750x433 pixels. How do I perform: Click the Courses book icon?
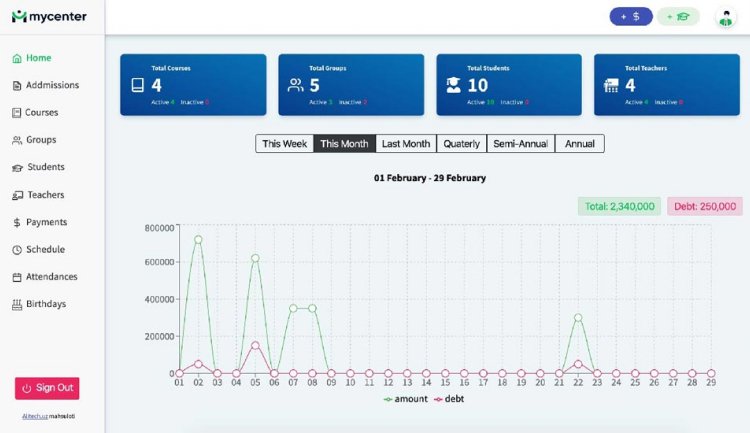pyautogui.click(x=17, y=113)
